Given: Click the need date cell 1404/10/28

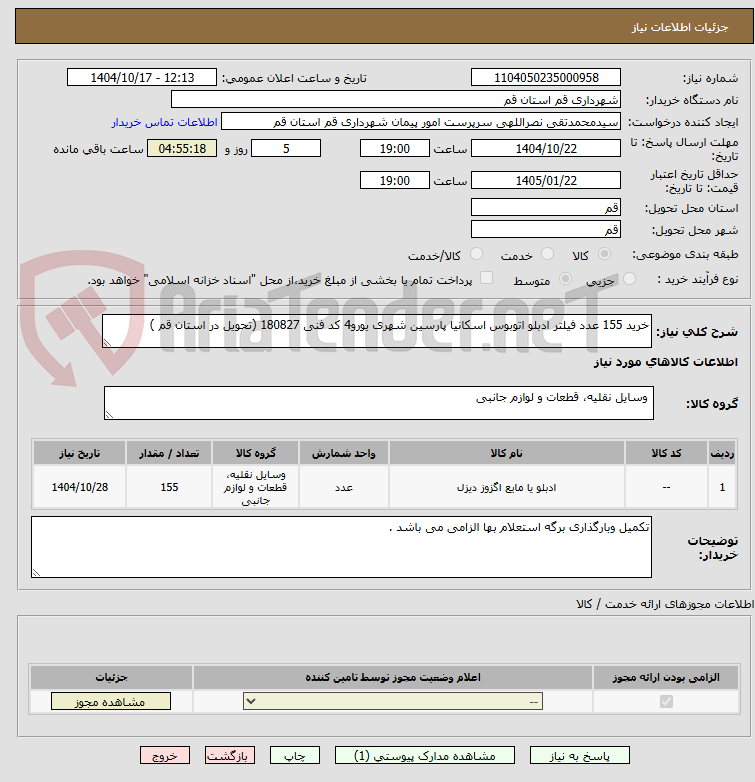Looking at the screenshot, I should click(x=80, y=487).
